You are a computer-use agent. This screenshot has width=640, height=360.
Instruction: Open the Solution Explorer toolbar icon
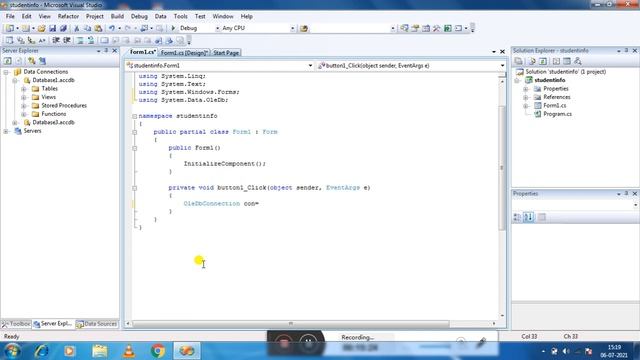click(x=404, y=28)
